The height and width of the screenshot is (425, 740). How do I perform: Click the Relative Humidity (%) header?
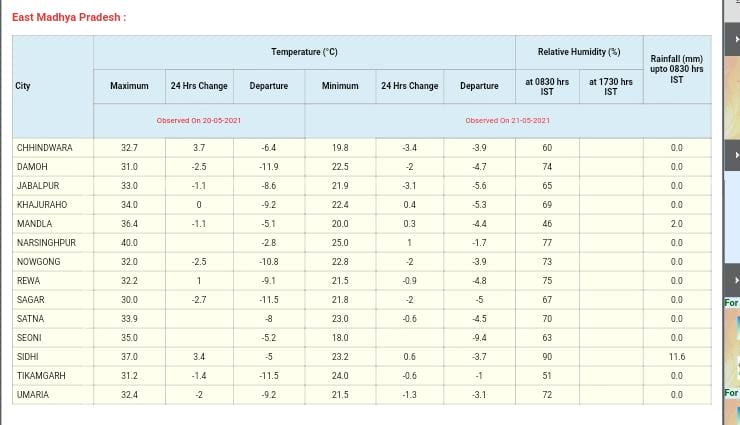579,52
